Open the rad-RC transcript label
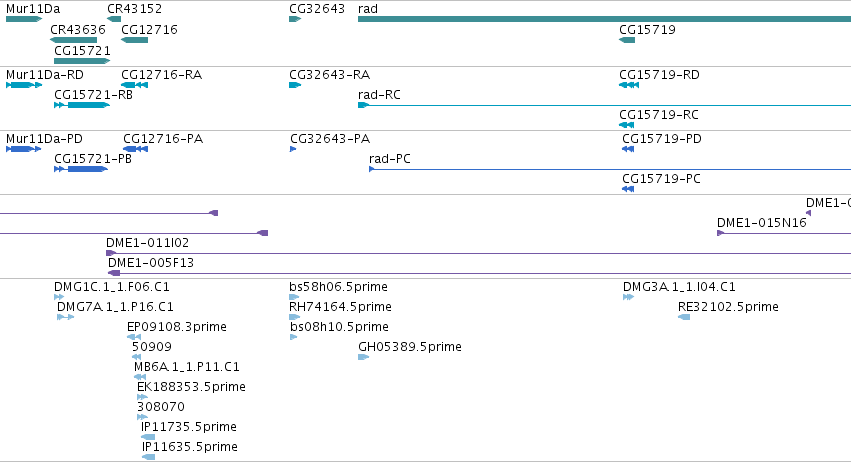851x462 pixels. pos(379,94)
